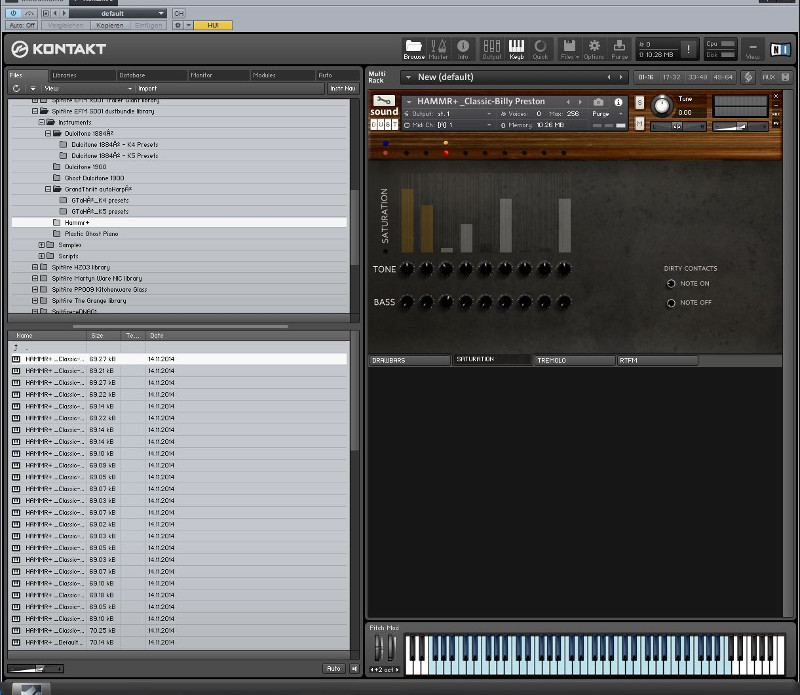Screen dimensions: 800x695
Task: Click the eject icon beside refresh
Action: click(33, 88)
